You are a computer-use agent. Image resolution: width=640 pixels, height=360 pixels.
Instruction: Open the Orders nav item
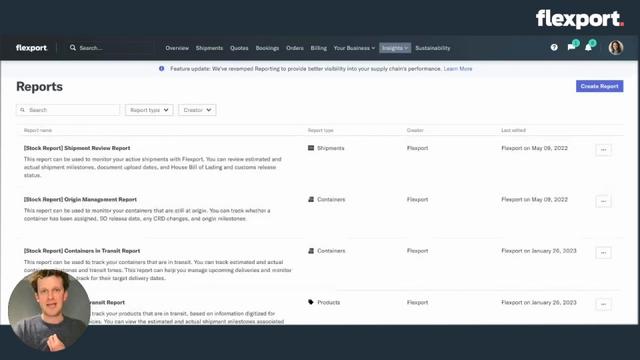coord(295,48)
